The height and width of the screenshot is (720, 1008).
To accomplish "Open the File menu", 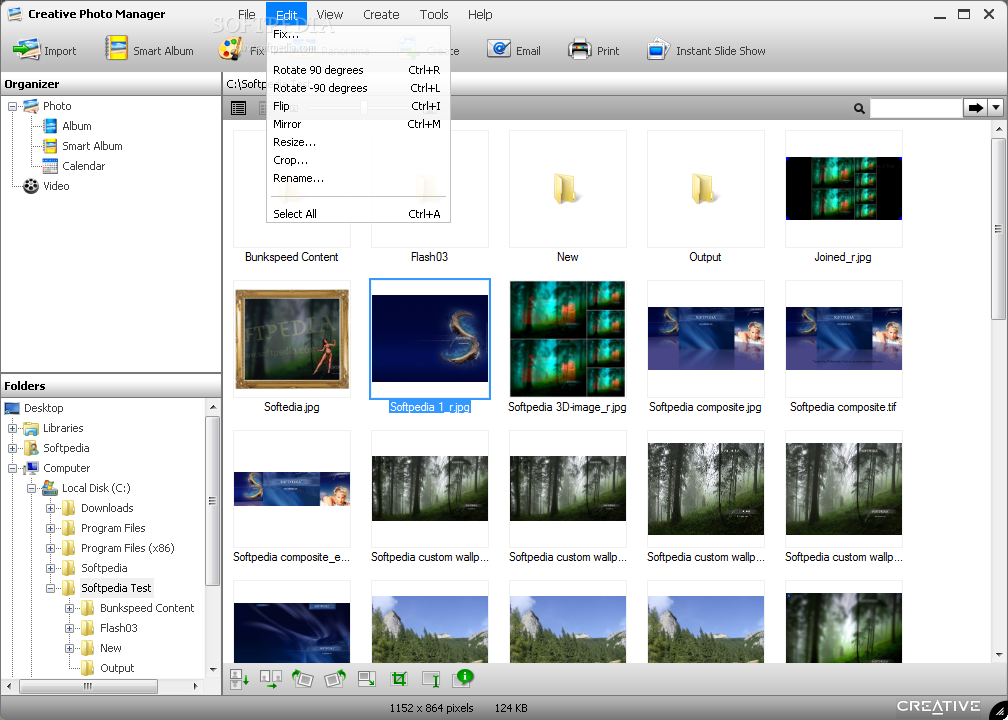I will click(246, 14).
